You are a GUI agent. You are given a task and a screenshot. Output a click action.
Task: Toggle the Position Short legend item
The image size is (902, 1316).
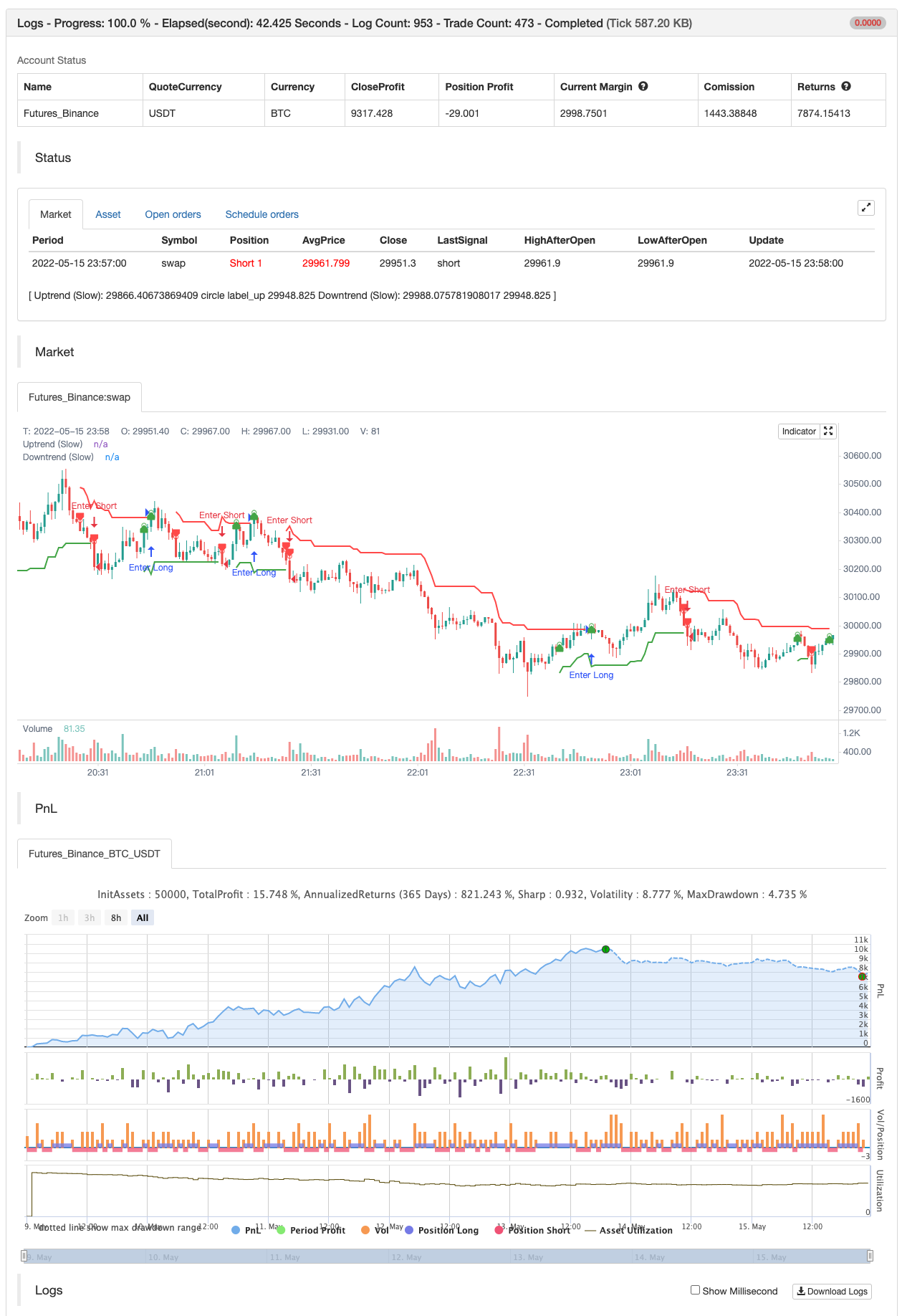532,1230
